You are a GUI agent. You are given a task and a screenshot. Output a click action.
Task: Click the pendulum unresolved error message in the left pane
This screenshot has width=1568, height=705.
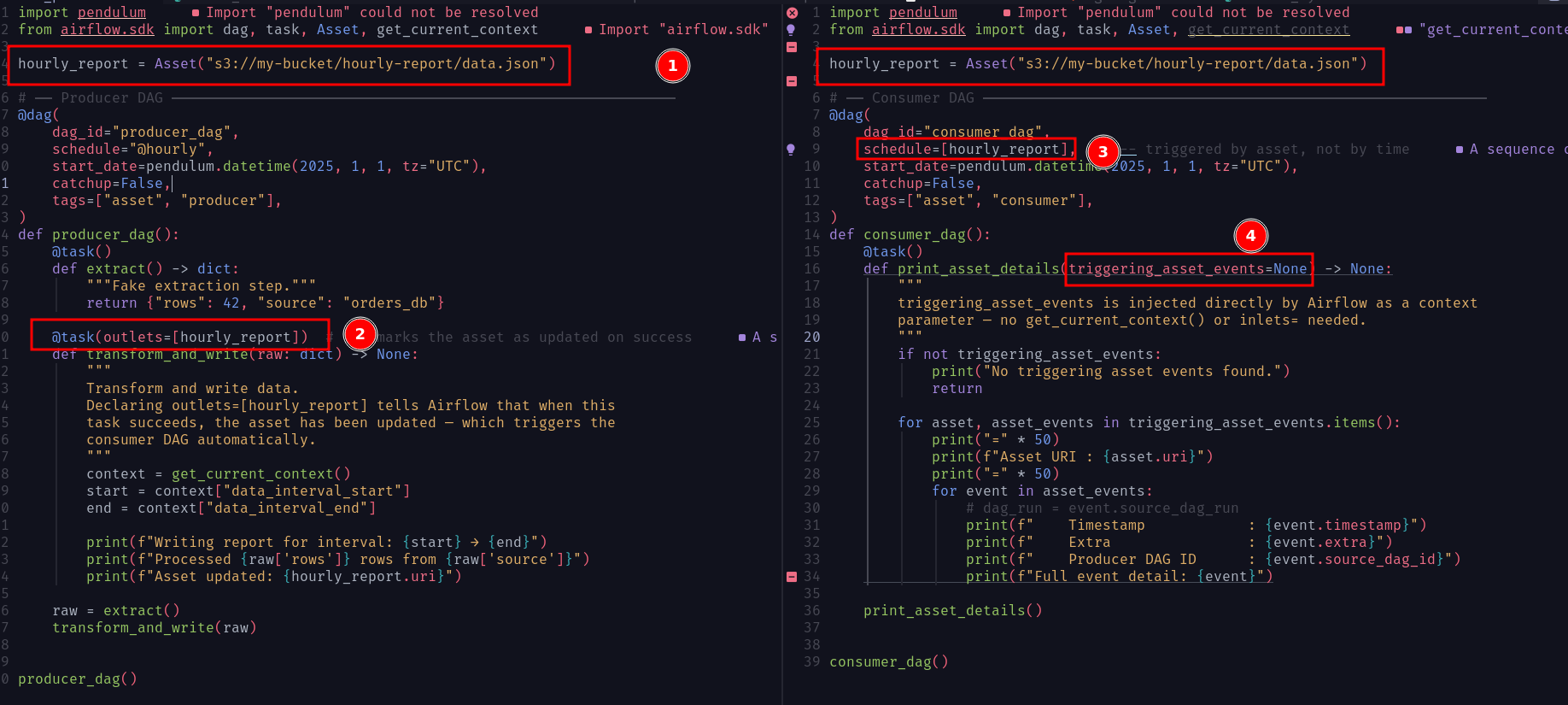pos(372,13)
